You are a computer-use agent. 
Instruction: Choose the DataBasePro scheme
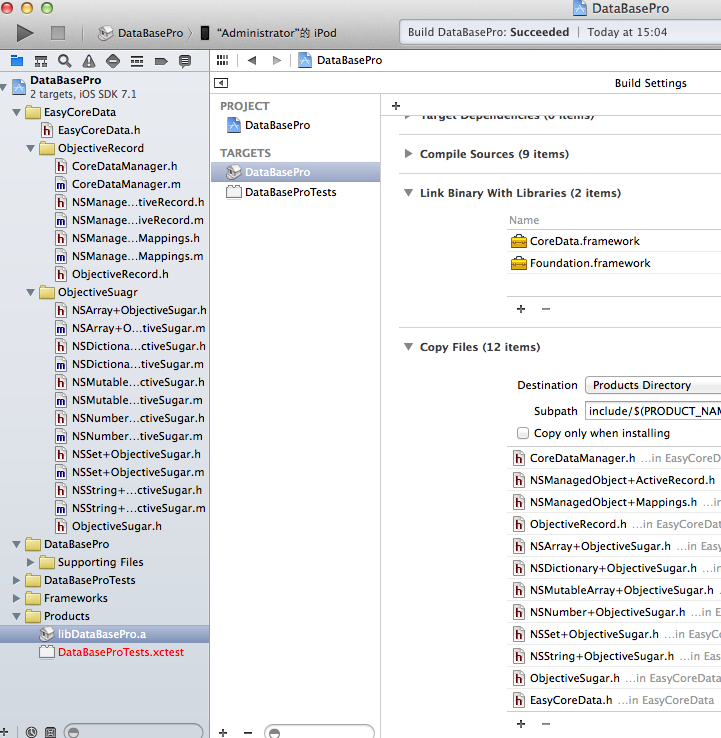141,33
